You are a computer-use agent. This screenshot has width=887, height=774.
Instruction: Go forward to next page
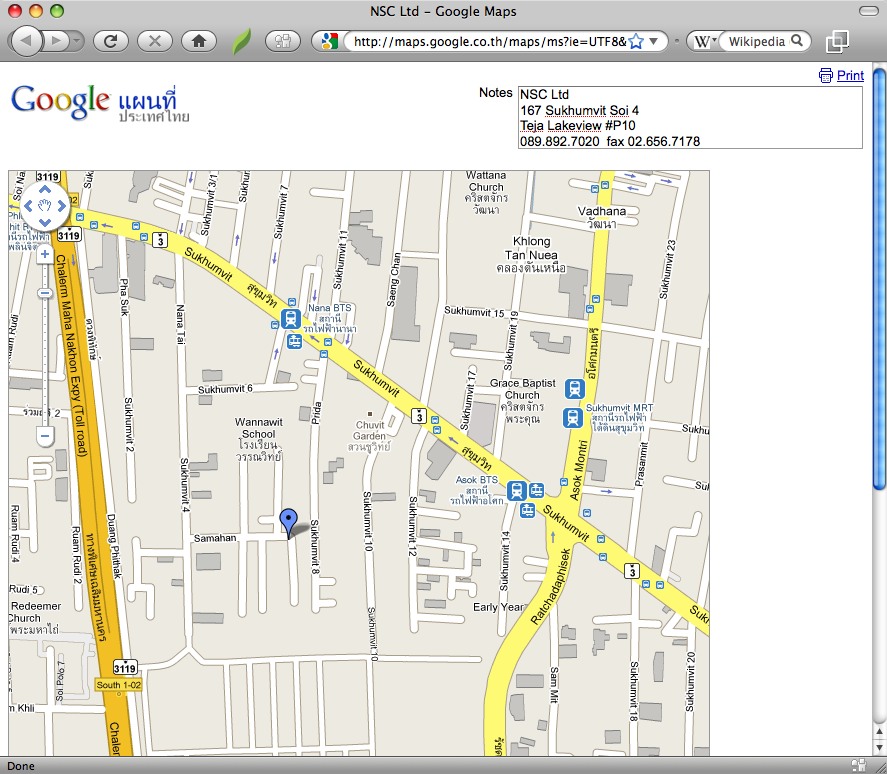point(57,41)
